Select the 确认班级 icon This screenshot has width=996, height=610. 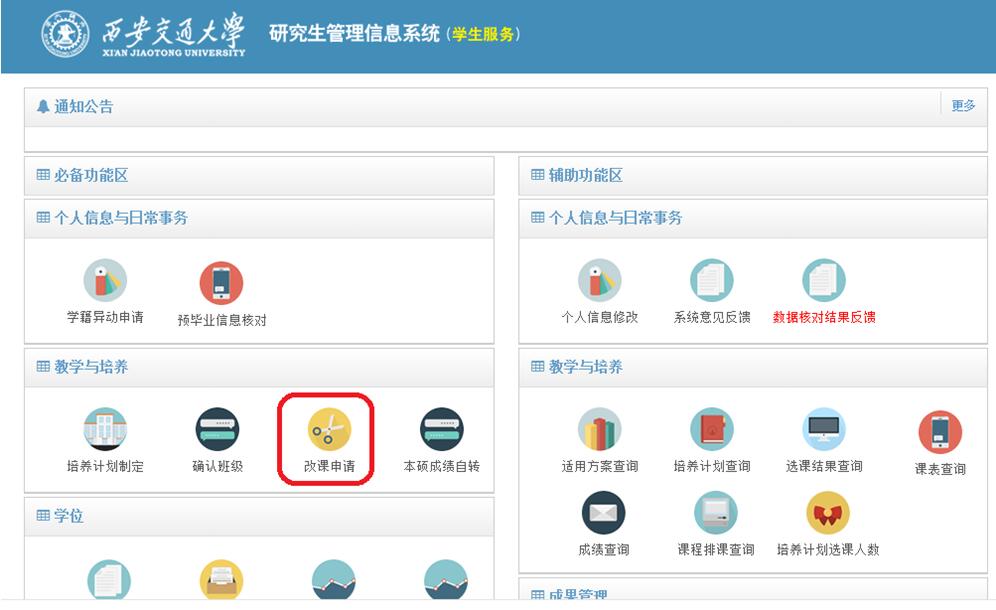pyautogui.click(x=217, y=430)
